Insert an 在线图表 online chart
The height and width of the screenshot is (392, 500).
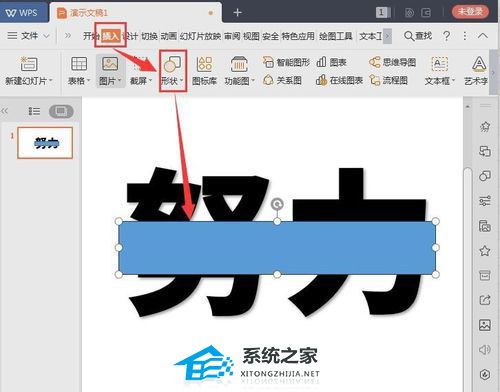pos(339,80)
